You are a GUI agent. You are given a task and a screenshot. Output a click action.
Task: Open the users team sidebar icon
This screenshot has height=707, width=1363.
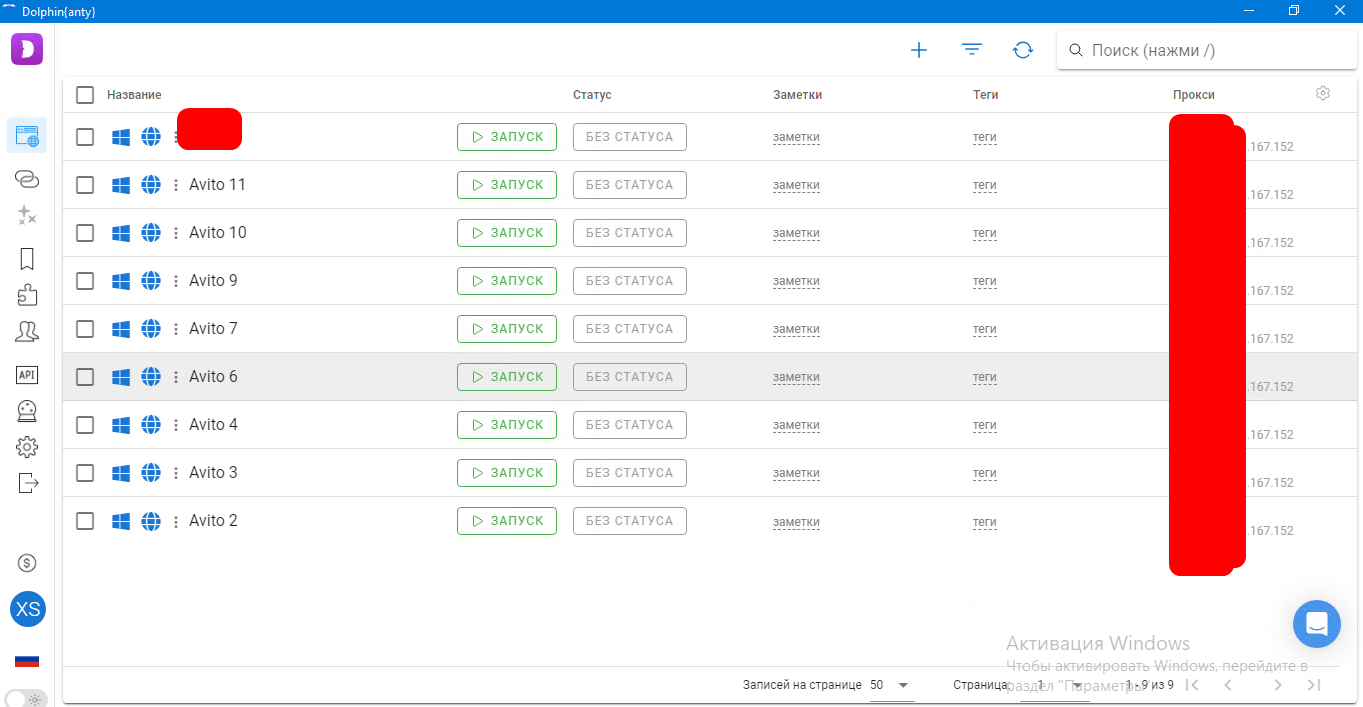(27, 331)
